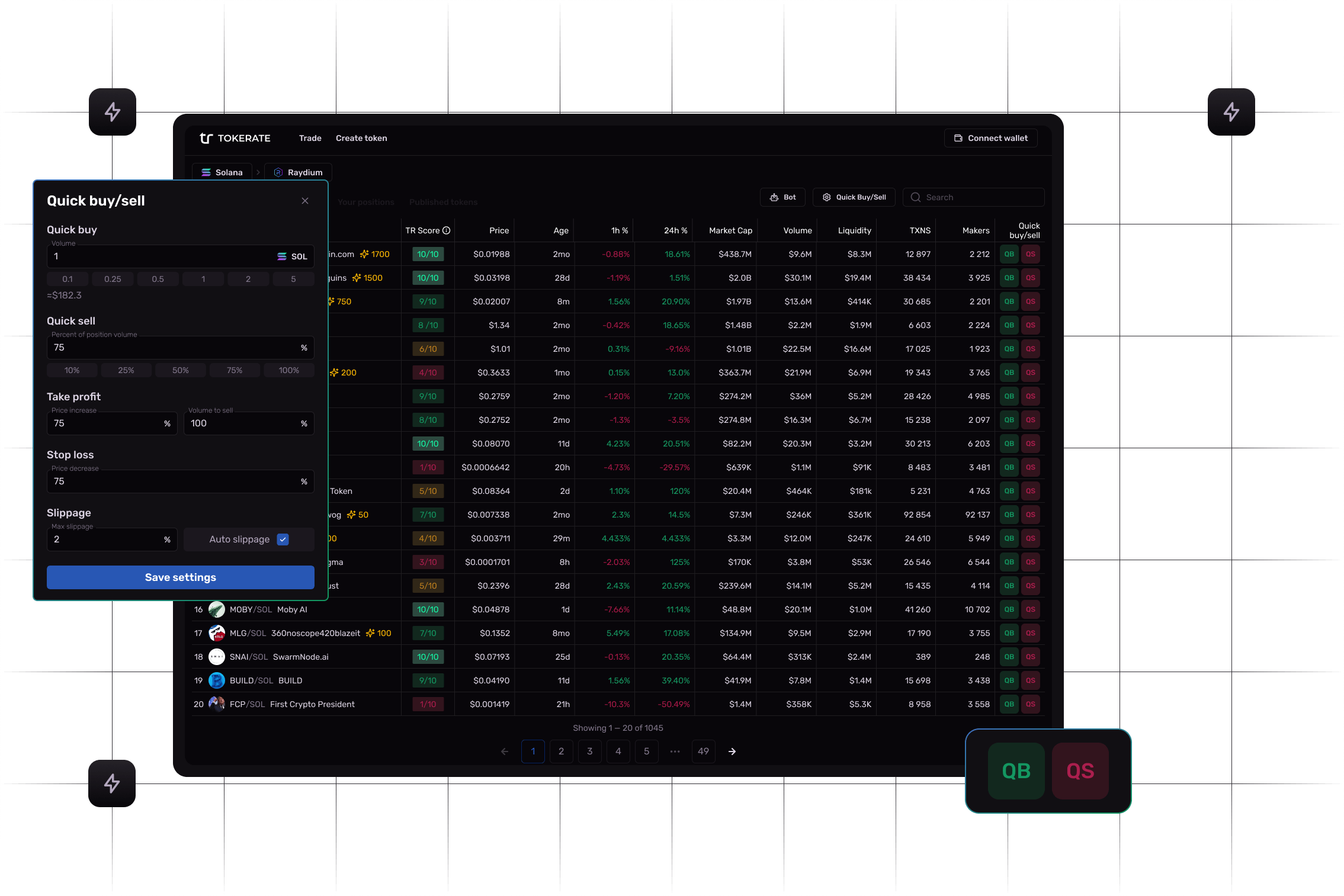Click the QB icon for the $0.01988 row

point(1009,254)
